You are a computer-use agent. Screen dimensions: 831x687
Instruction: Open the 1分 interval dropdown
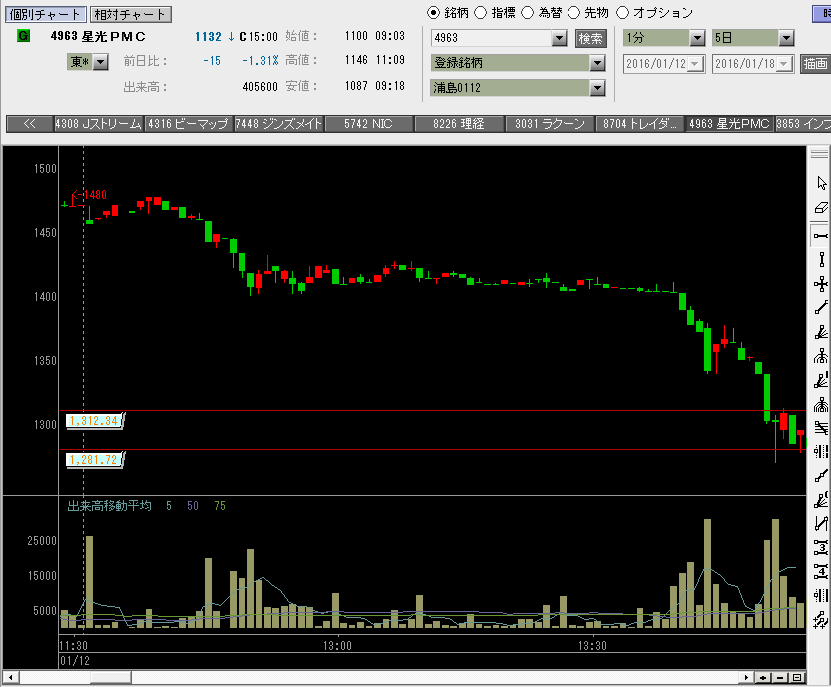[x=697, y=38]
